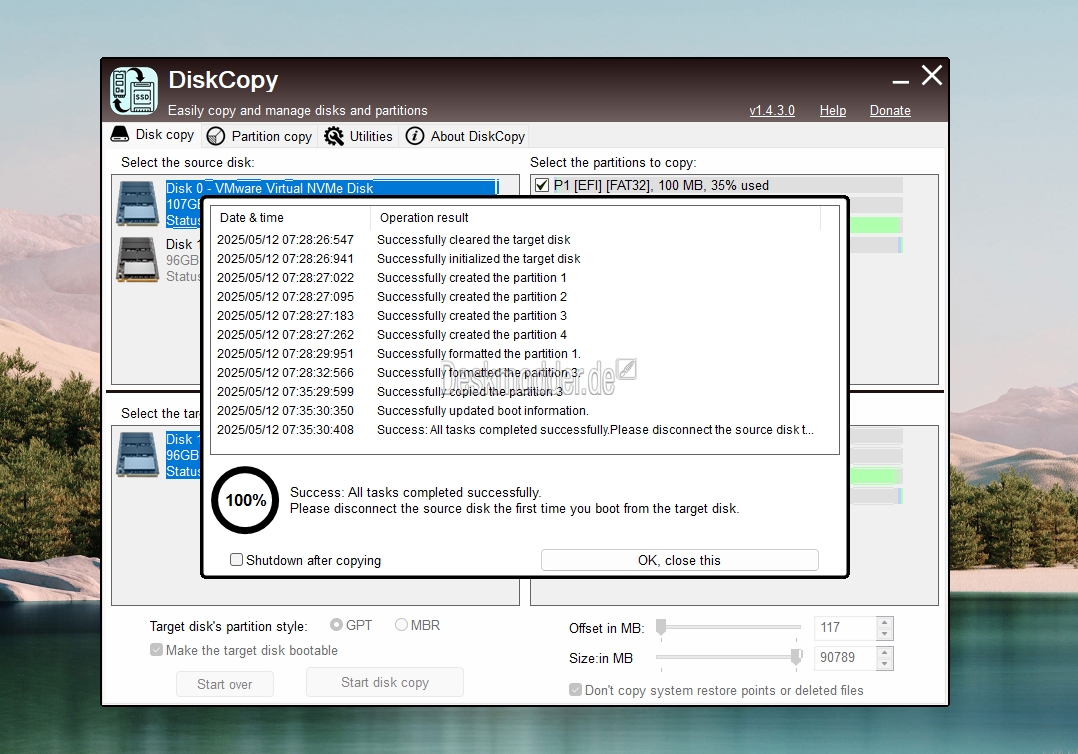The height and width of the screenshot is (754, 1078).
Task: Select the 'Successfully initialized the target disk' row
Action: tap(514, 258)
